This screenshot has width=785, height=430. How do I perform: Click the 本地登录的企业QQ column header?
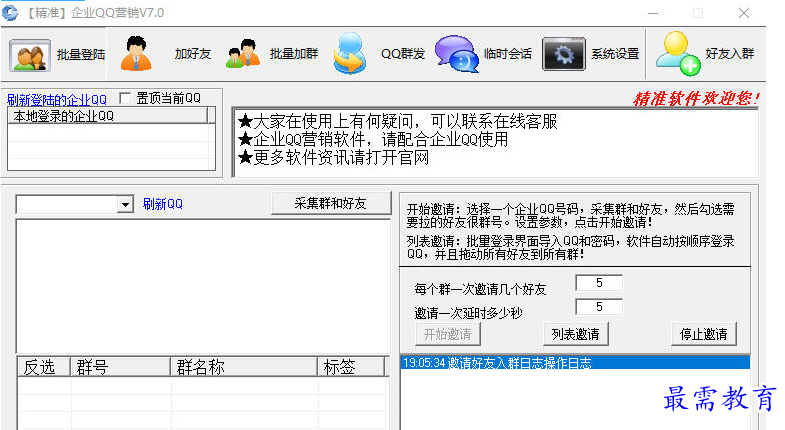[107, 116]
